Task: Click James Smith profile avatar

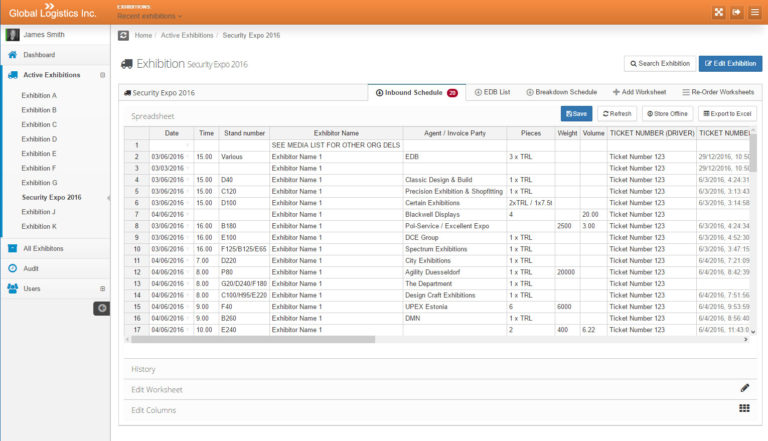Action: point(13,35)
